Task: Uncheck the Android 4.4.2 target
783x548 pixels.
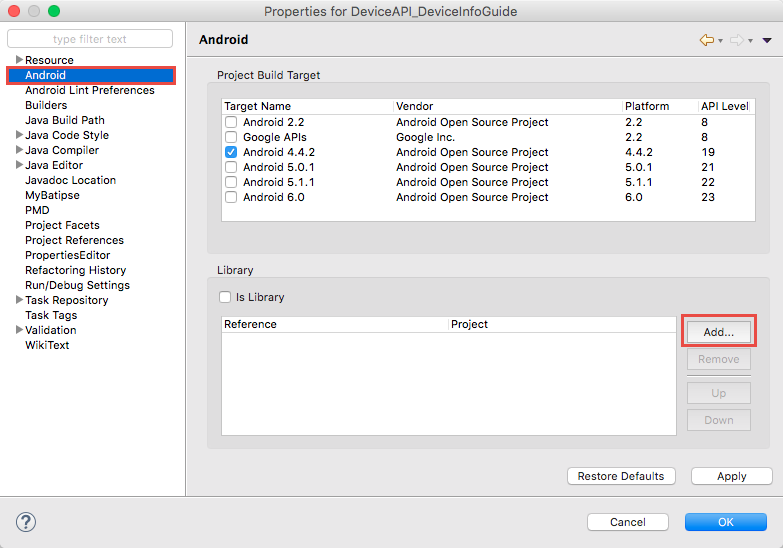Action: tap(231, 152)
